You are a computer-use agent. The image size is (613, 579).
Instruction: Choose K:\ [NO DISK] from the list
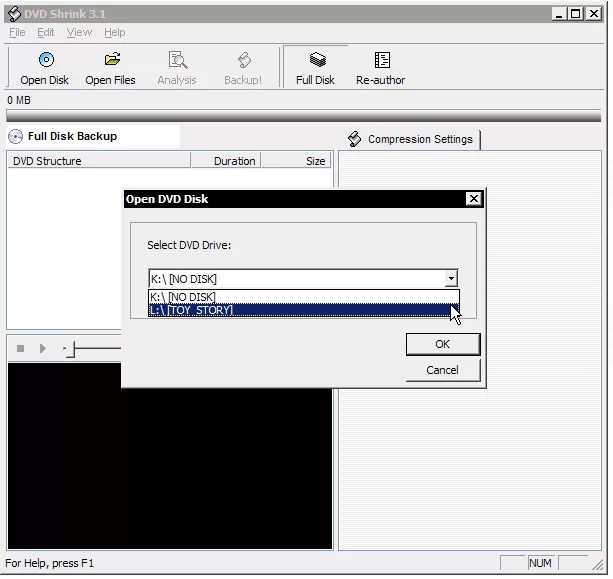pos(303,297)
